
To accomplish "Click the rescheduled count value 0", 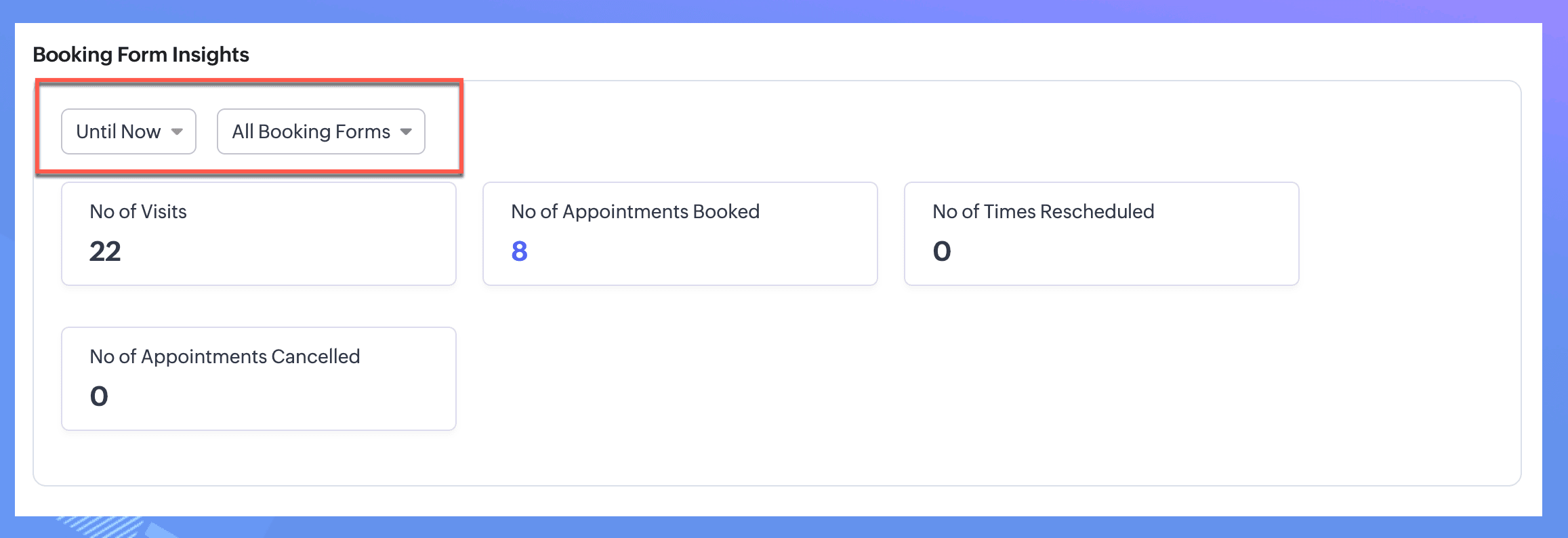I will point(942,251).
